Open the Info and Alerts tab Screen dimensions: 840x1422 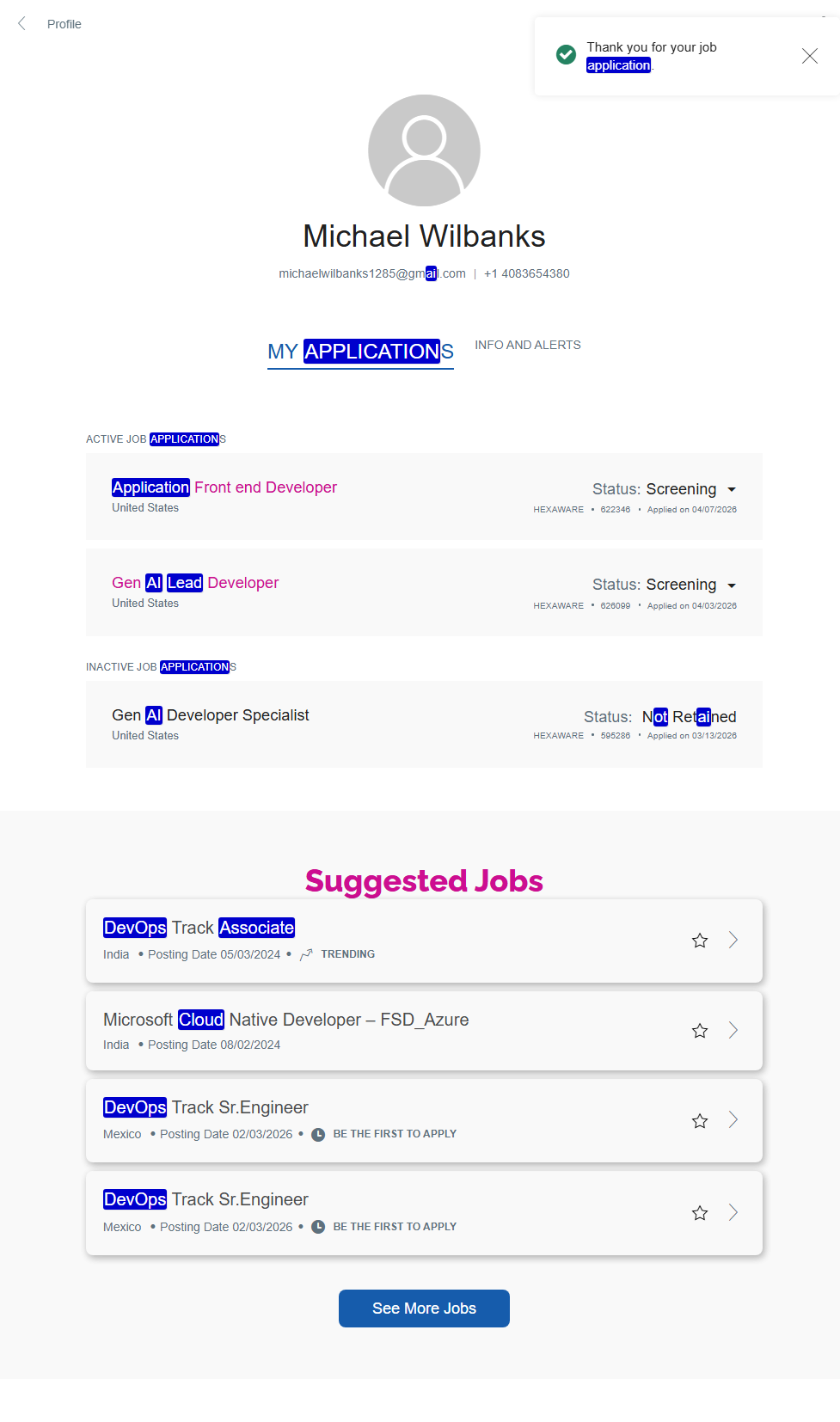click(x=527, y=345)
